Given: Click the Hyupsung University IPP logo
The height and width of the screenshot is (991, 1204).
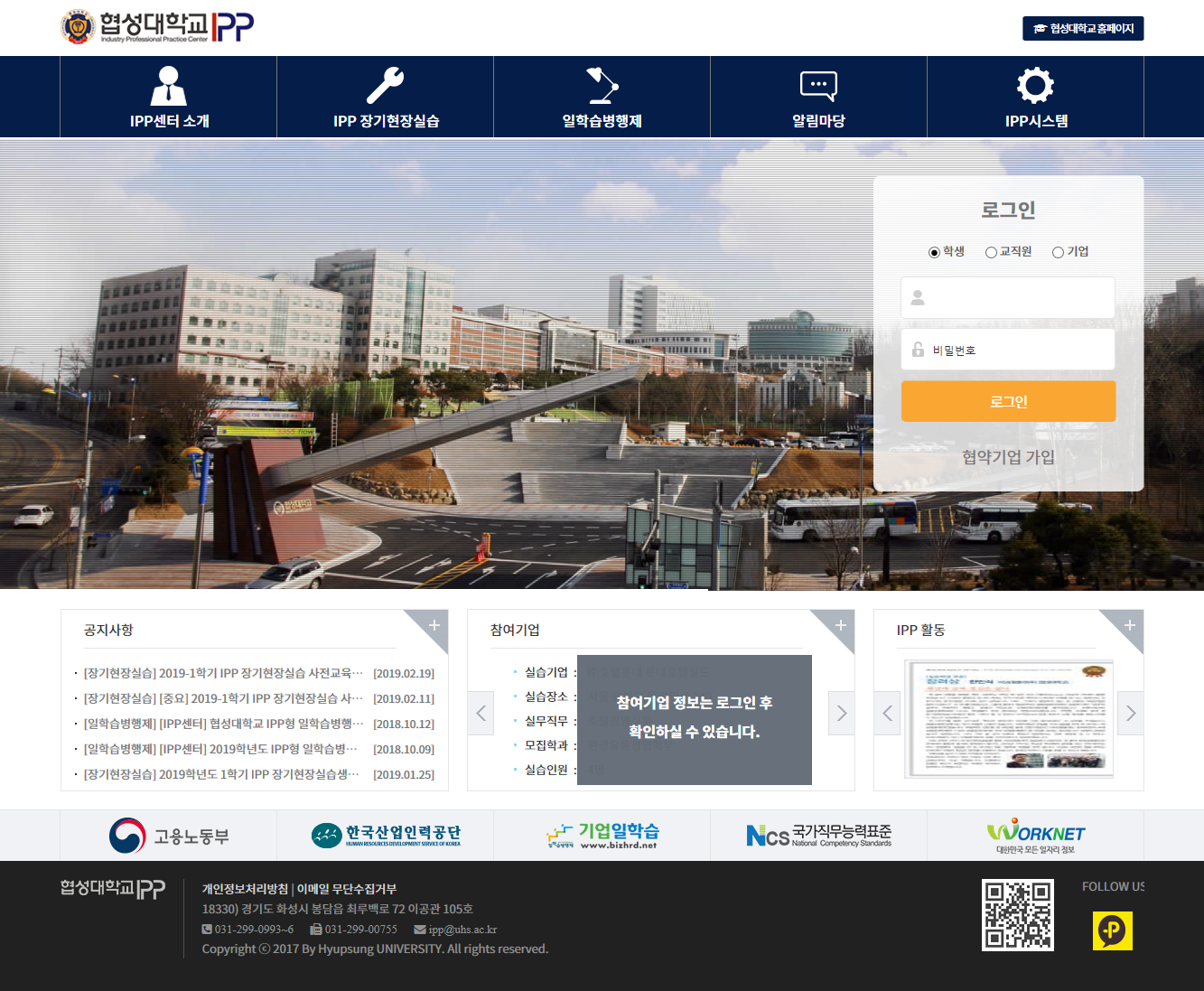Looking at the screenshot, I should [x=157, y=27].
